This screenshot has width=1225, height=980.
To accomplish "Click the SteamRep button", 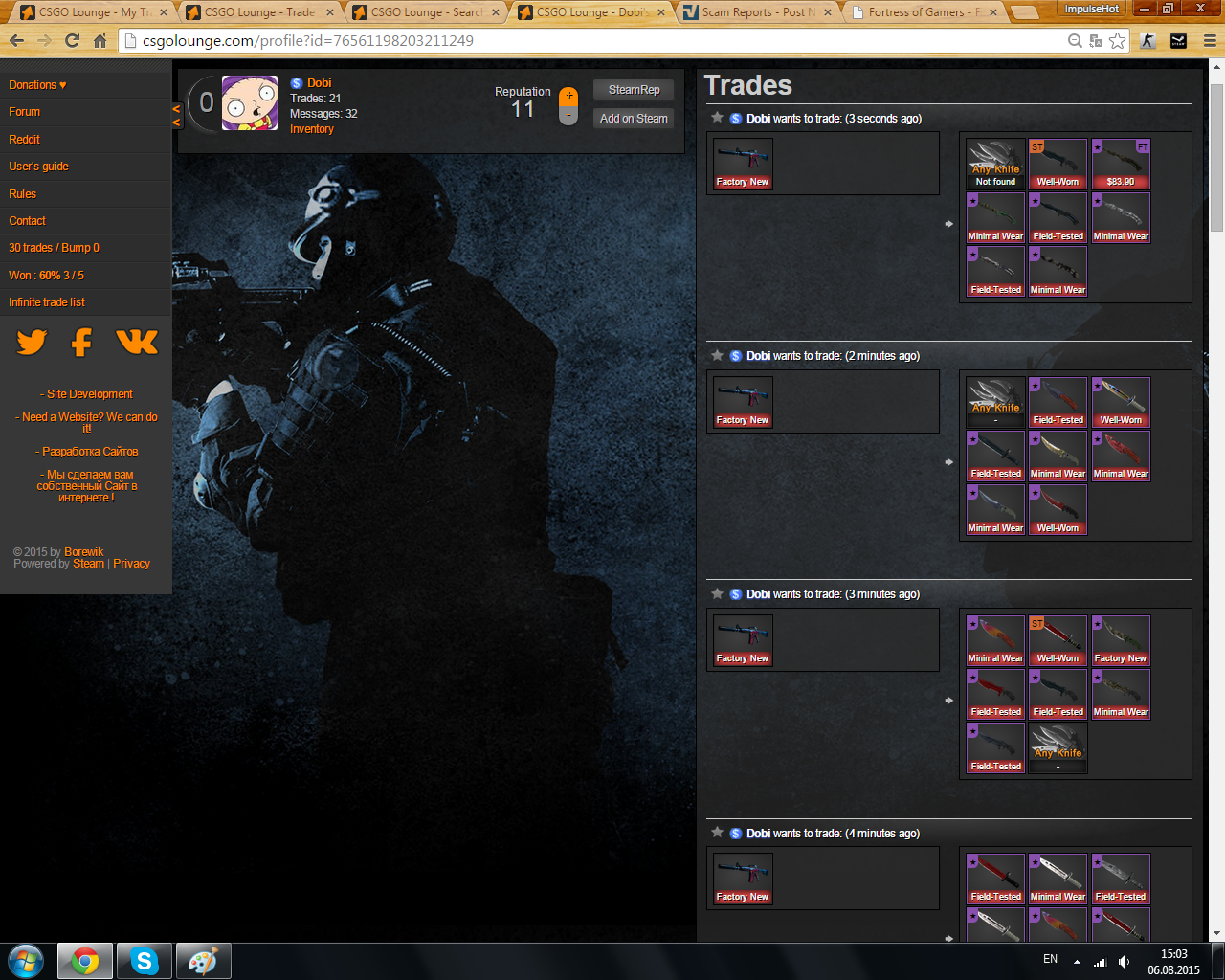I will pos(634,90).
